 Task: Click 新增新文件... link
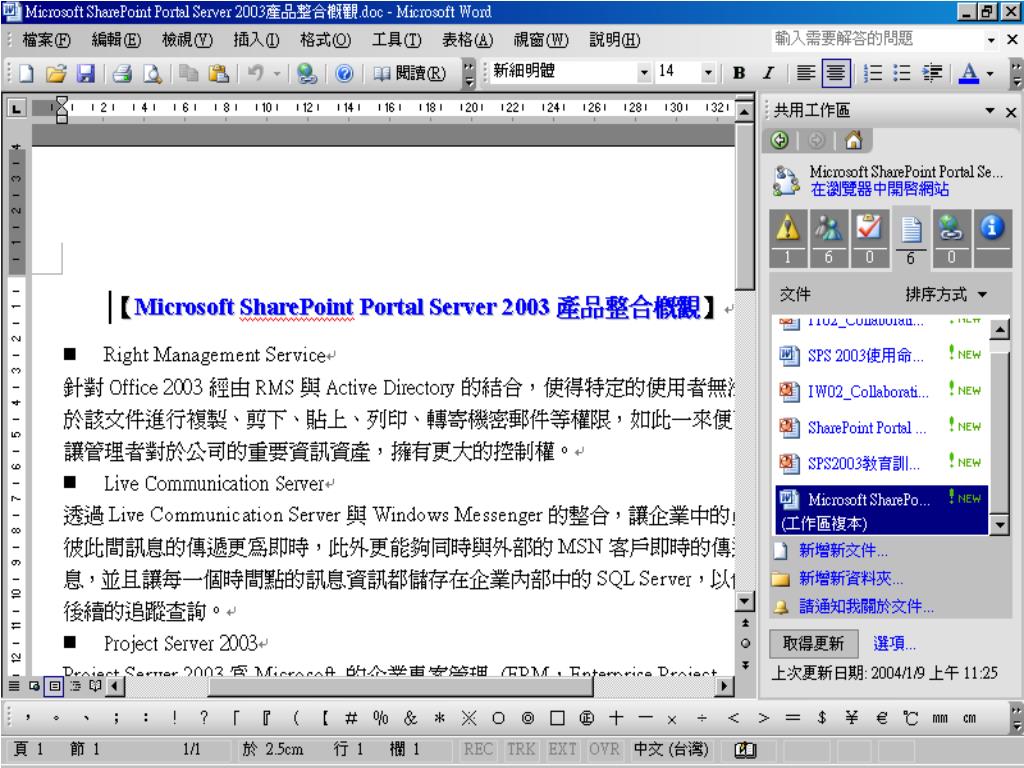(842, 551)
